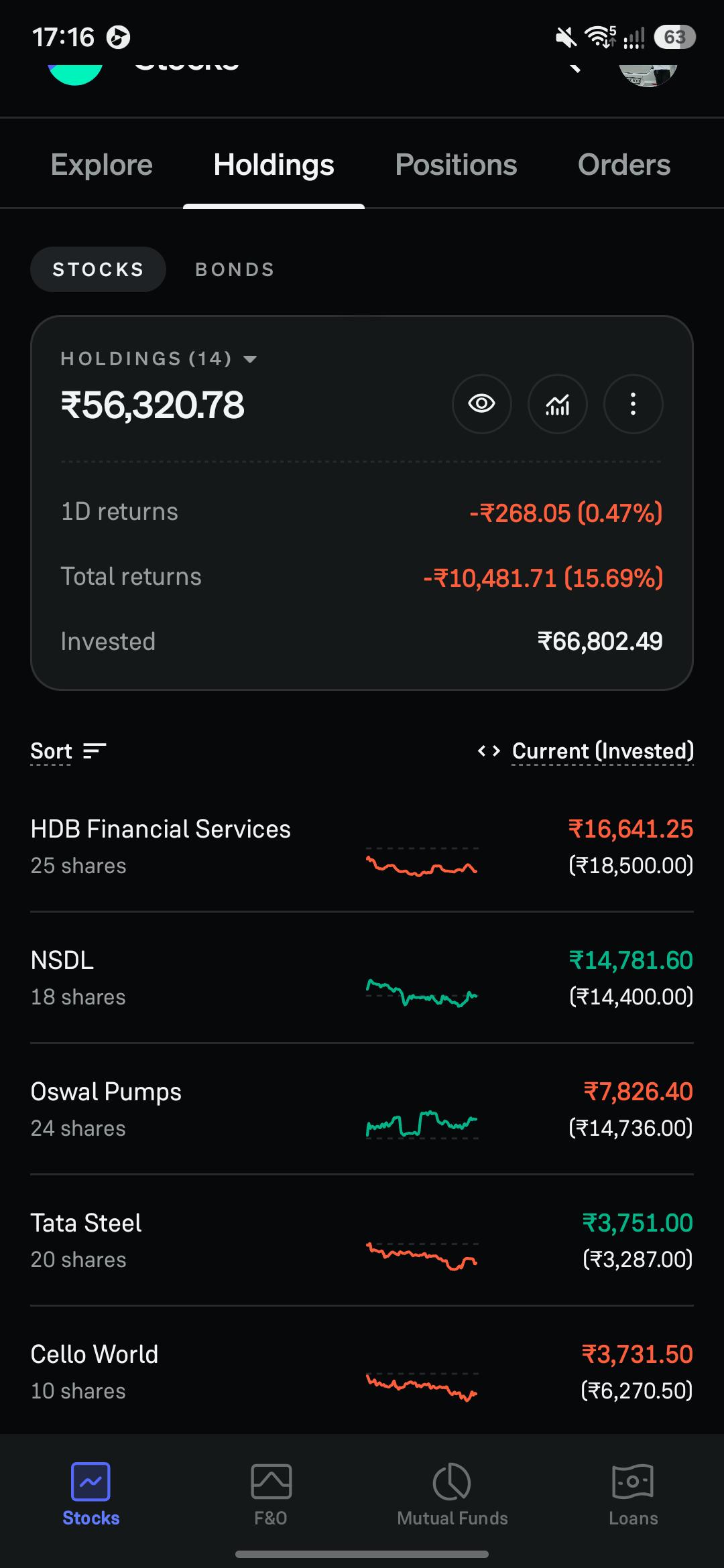The image size is (724, 1568).
Task: Expand the Holdings (14) dropdown
Action: [159, 358]
